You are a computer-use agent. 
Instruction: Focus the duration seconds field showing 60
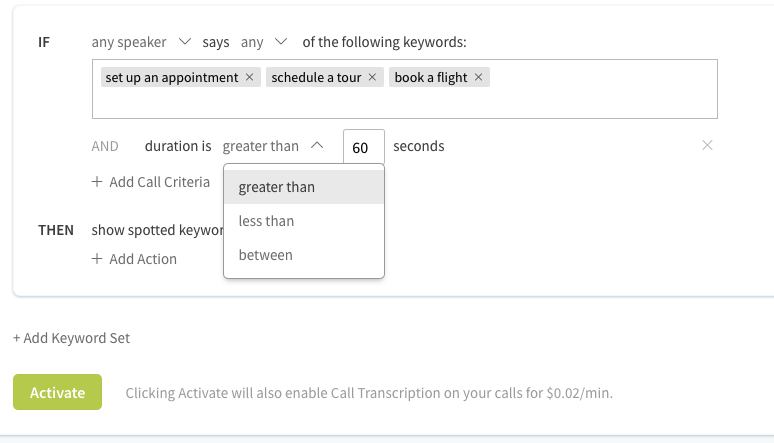[364, 147]
